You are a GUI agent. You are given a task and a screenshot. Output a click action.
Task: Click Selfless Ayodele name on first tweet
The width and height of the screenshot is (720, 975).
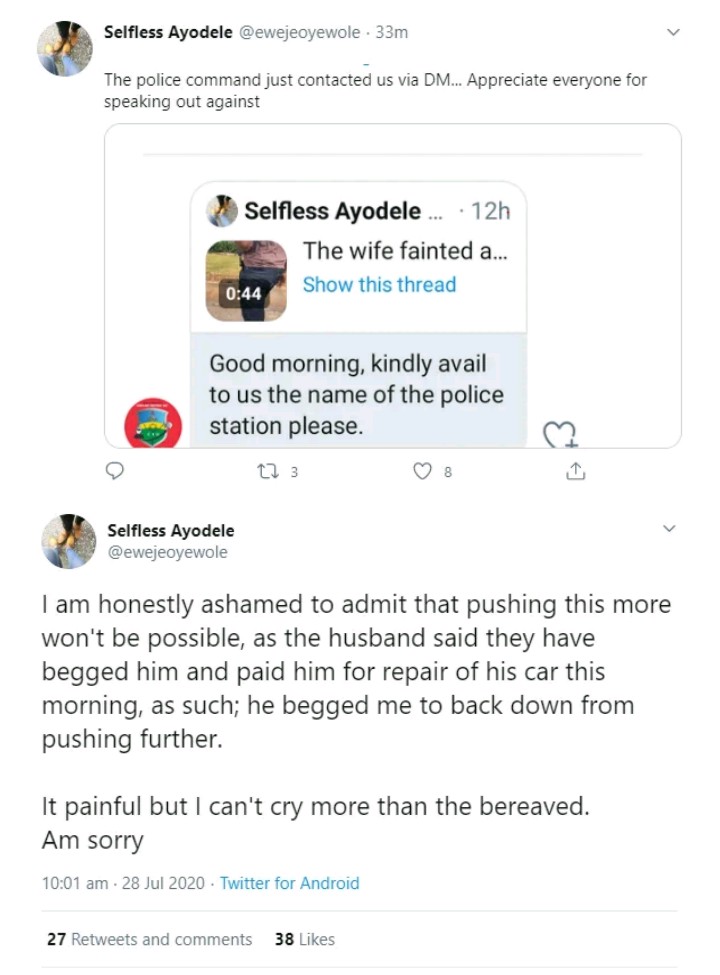click(x=168, y=32)
